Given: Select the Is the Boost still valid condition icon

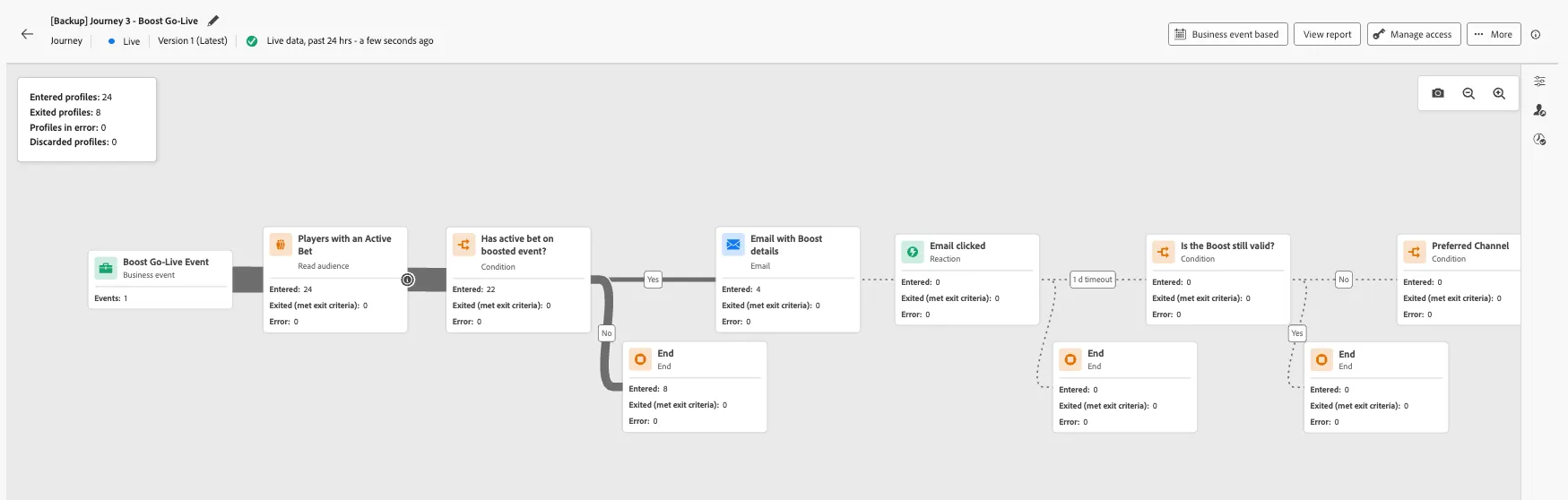Looking at the screenshot, I should 1164,252.
